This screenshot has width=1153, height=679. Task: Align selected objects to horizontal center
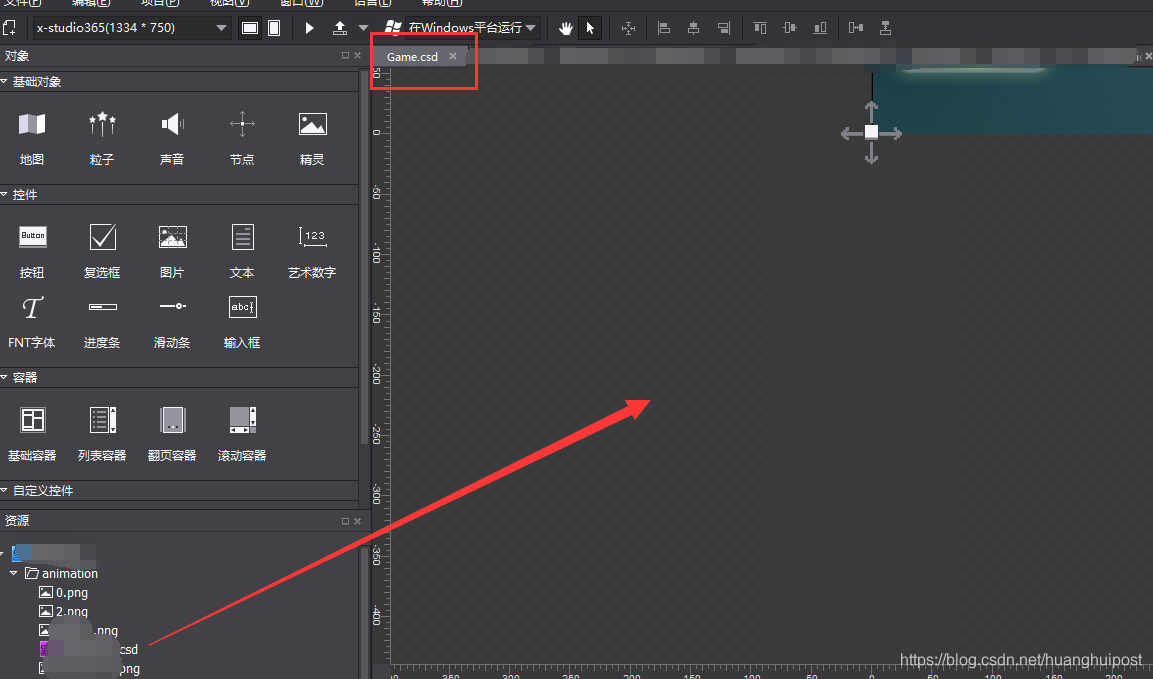tap(693, 28)
